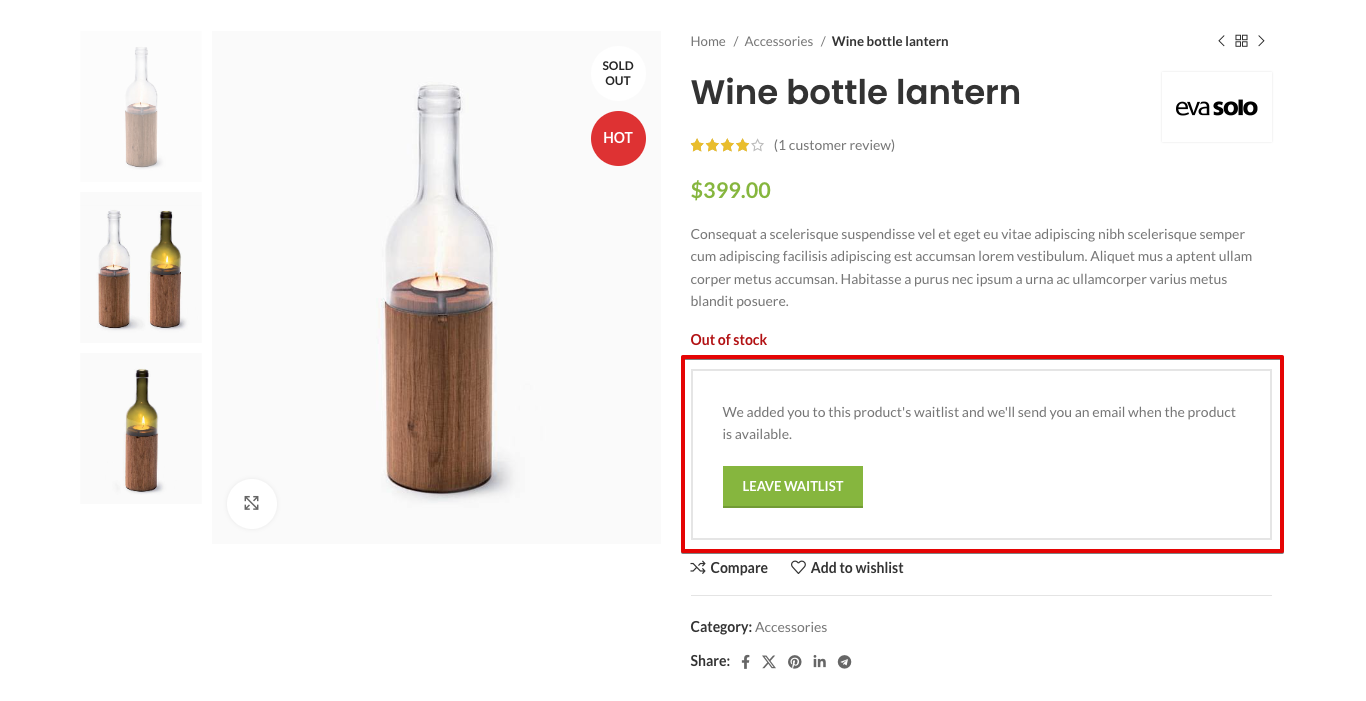Select the first clear bottle thumbnail
This screenshot has width=1366, height=701.
click(141, 107)
